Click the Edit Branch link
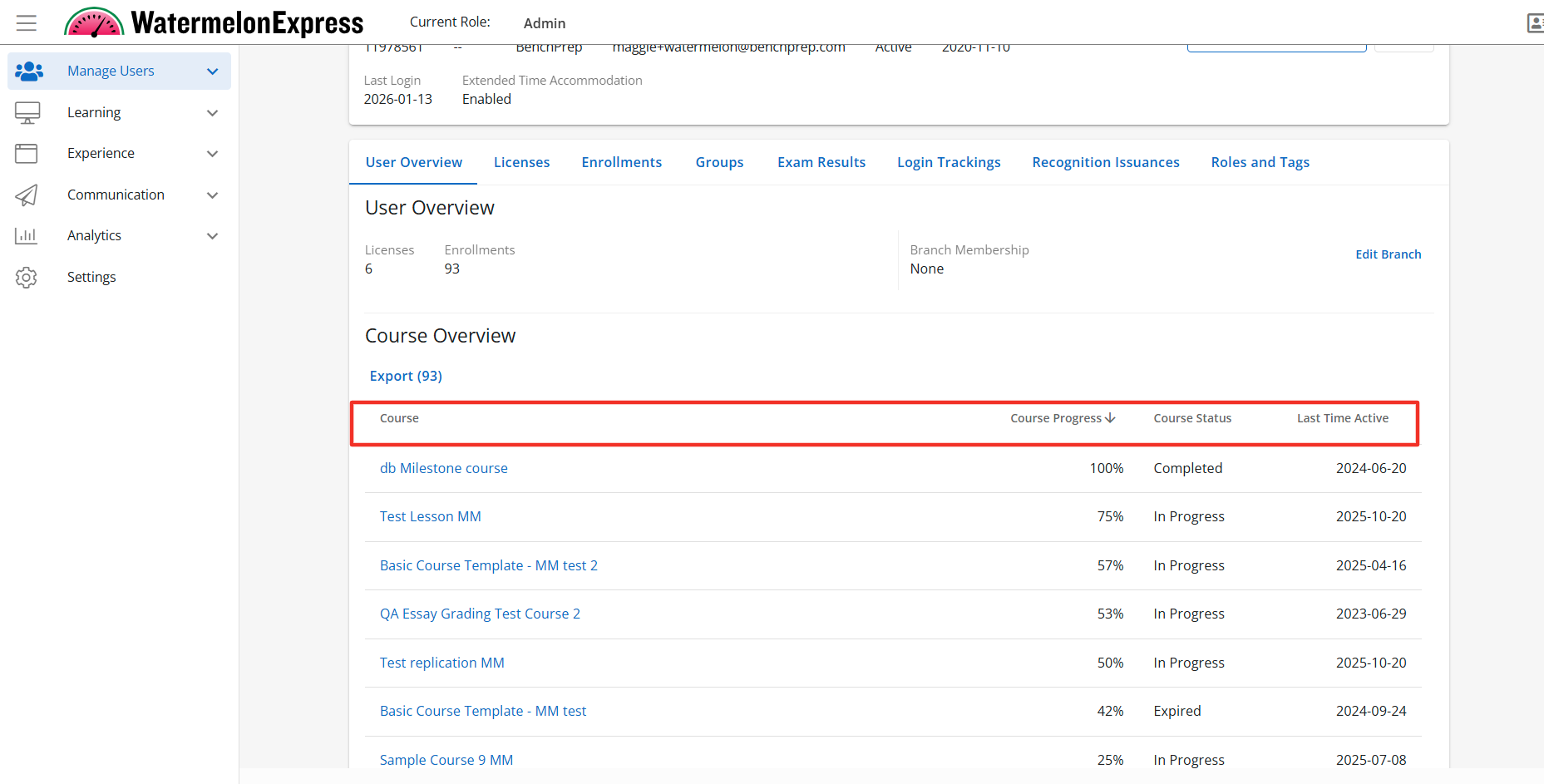Screen dimensions: 1544x784 [1388, 254]
